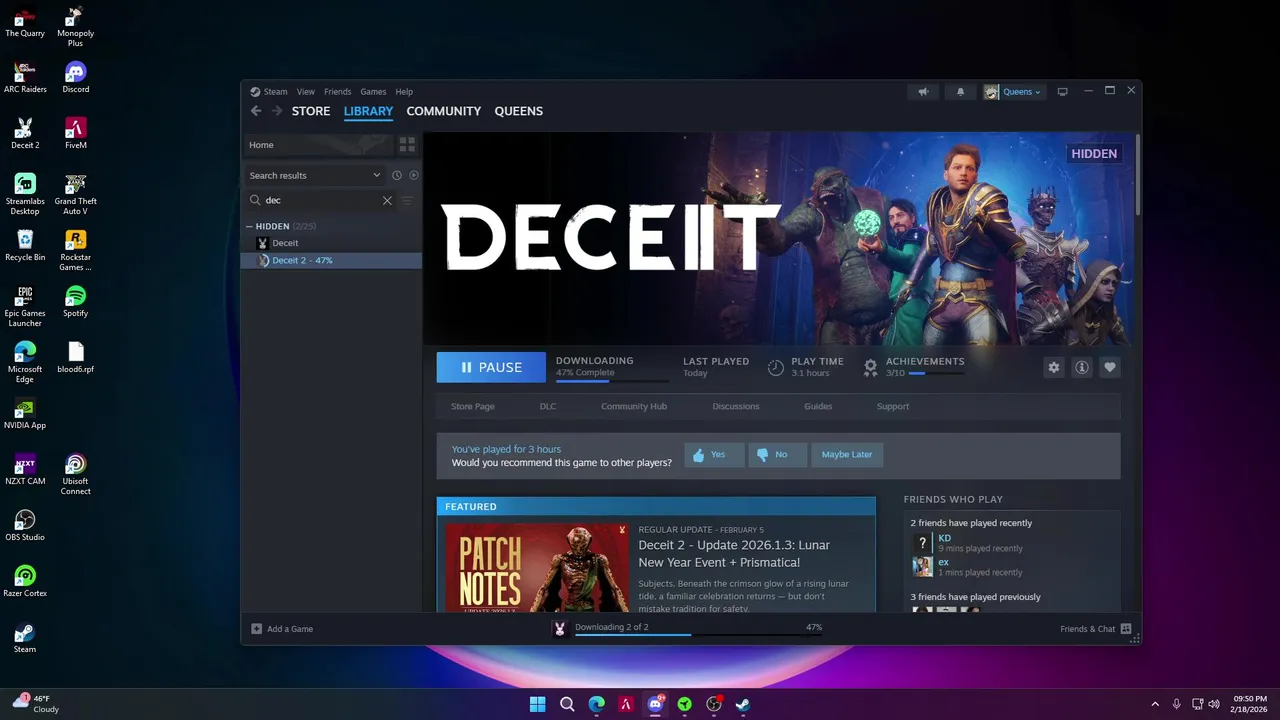Click the bottom download progress bar
Screen dimensions: 1280x720
click(698, 634)
